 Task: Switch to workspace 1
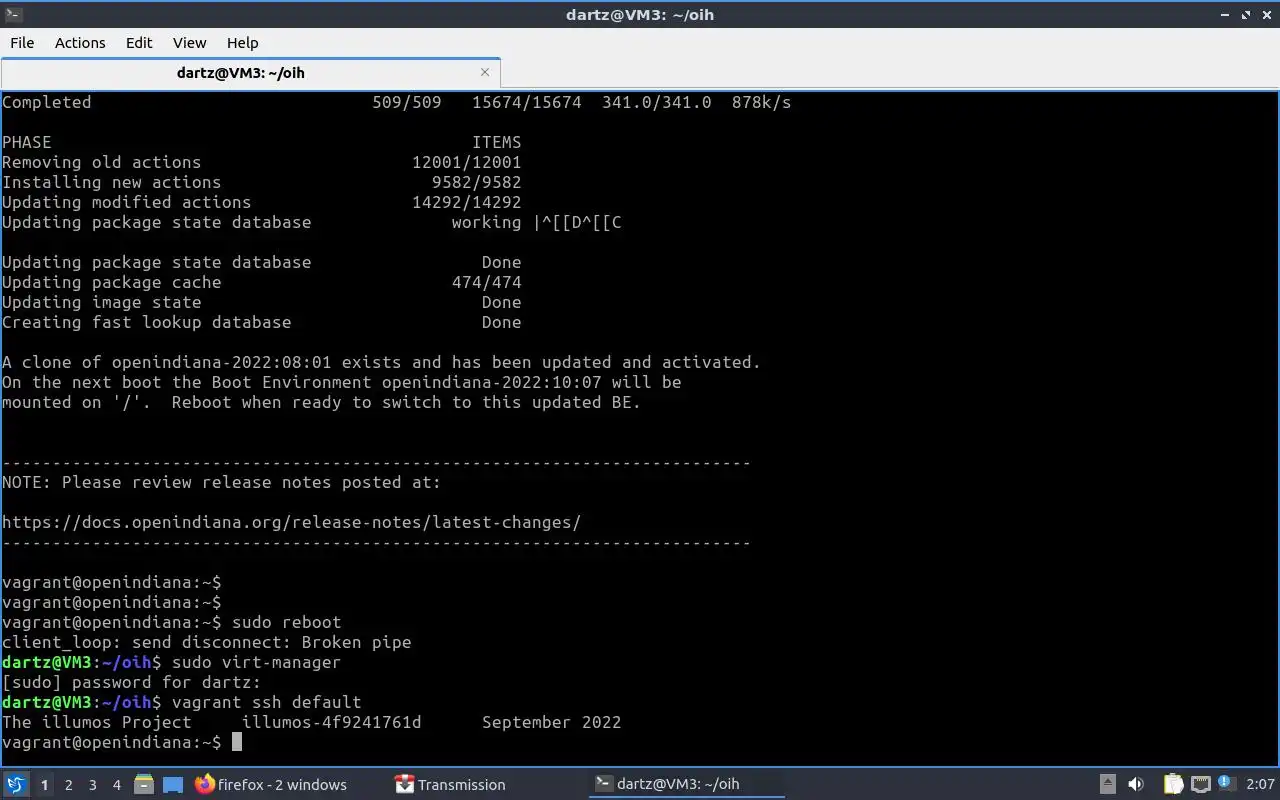(x=44, y=785)
